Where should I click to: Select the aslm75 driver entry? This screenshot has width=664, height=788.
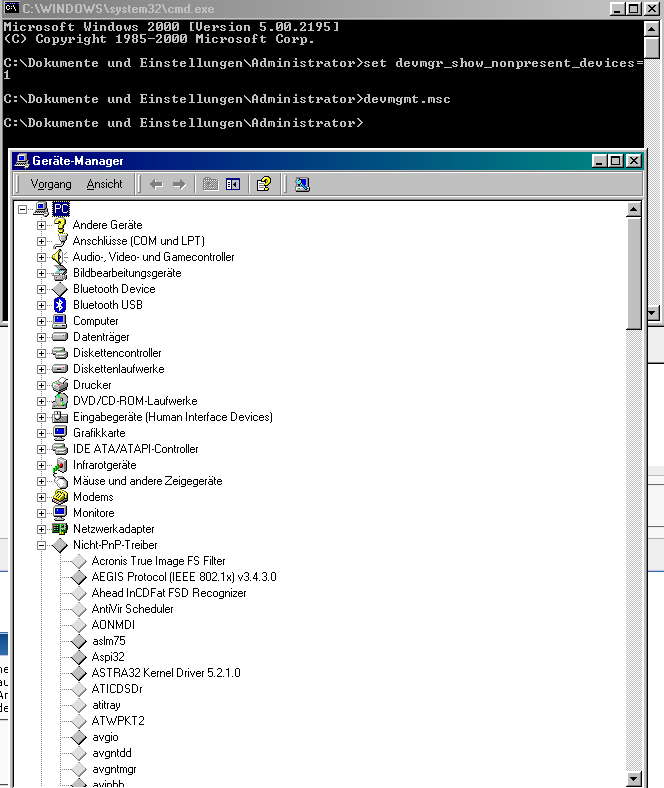(x=109, y=641)
